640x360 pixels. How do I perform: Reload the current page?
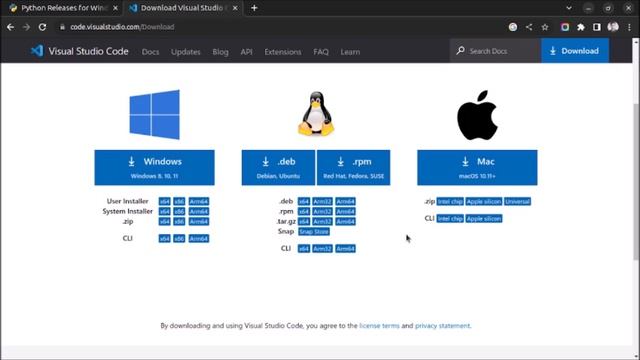pos(42,27)
